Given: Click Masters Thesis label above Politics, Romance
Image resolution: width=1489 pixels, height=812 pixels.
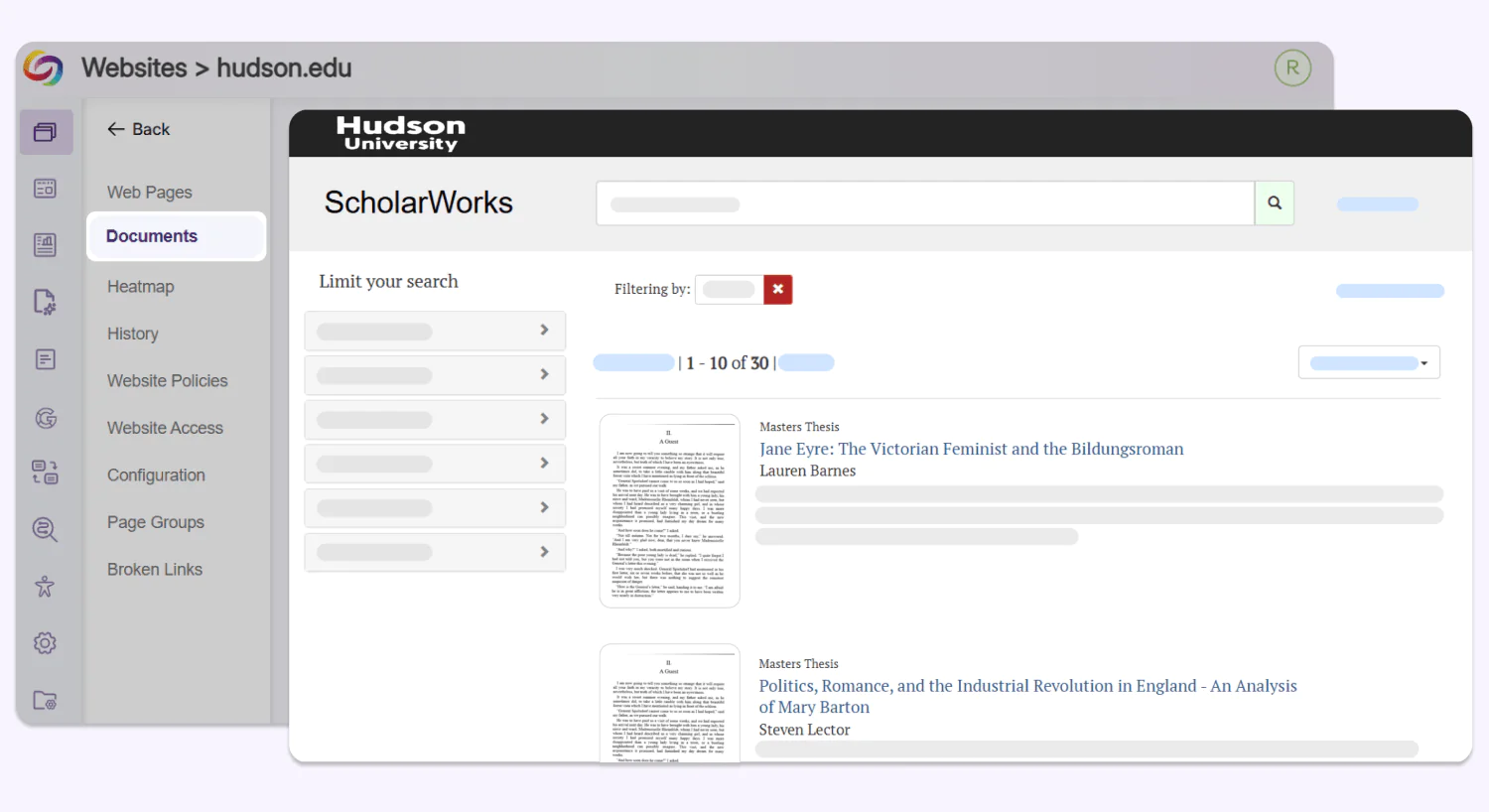Looking at the screenshot, I should pyautogui.click(x=798, y=664).
